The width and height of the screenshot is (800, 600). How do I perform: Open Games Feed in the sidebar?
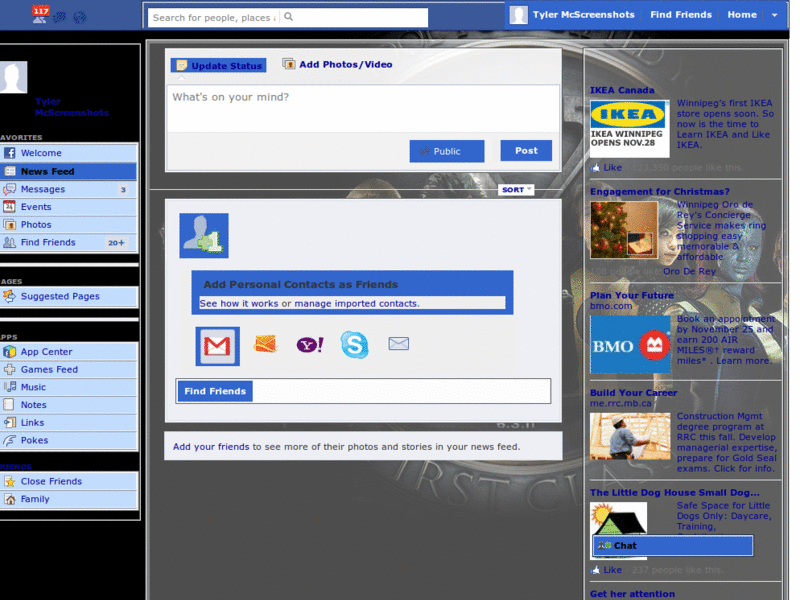69,369
